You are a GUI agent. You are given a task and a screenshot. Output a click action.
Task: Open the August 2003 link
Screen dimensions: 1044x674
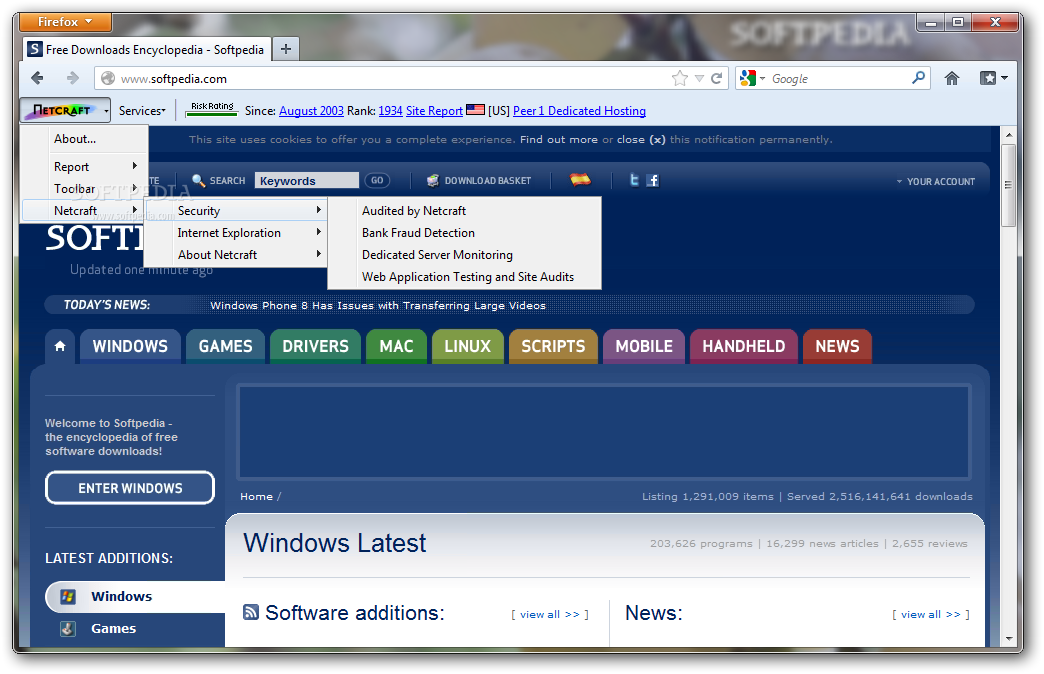pos(311,111)
